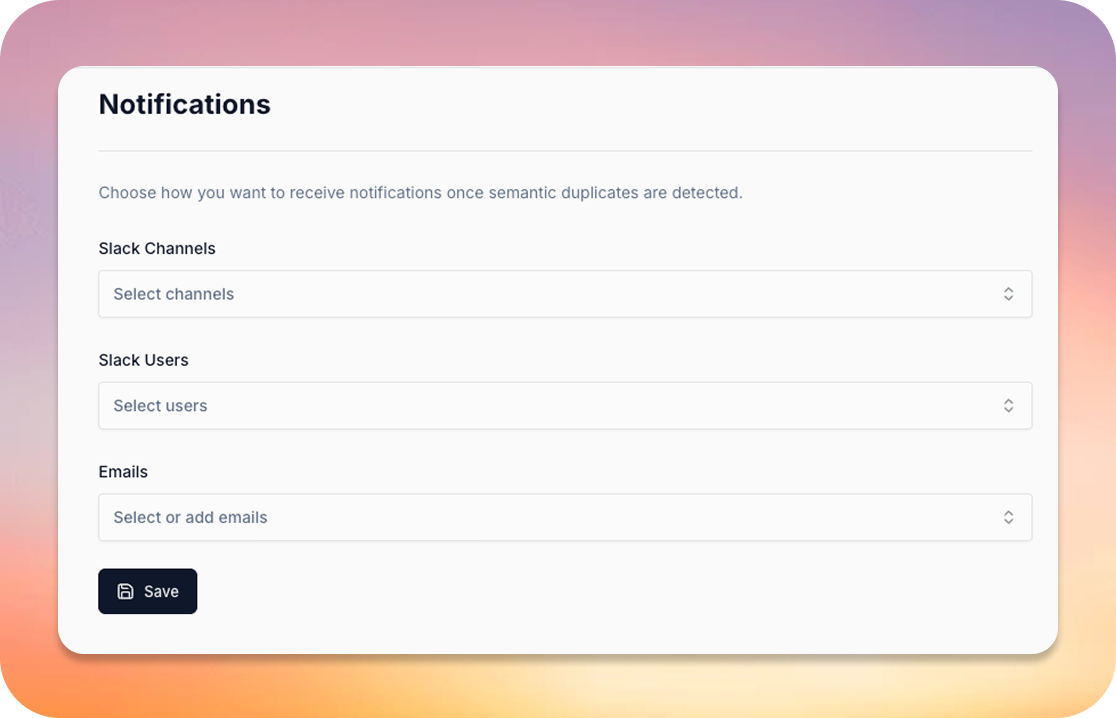Click the semantic duplicates description text

[420, 192]
